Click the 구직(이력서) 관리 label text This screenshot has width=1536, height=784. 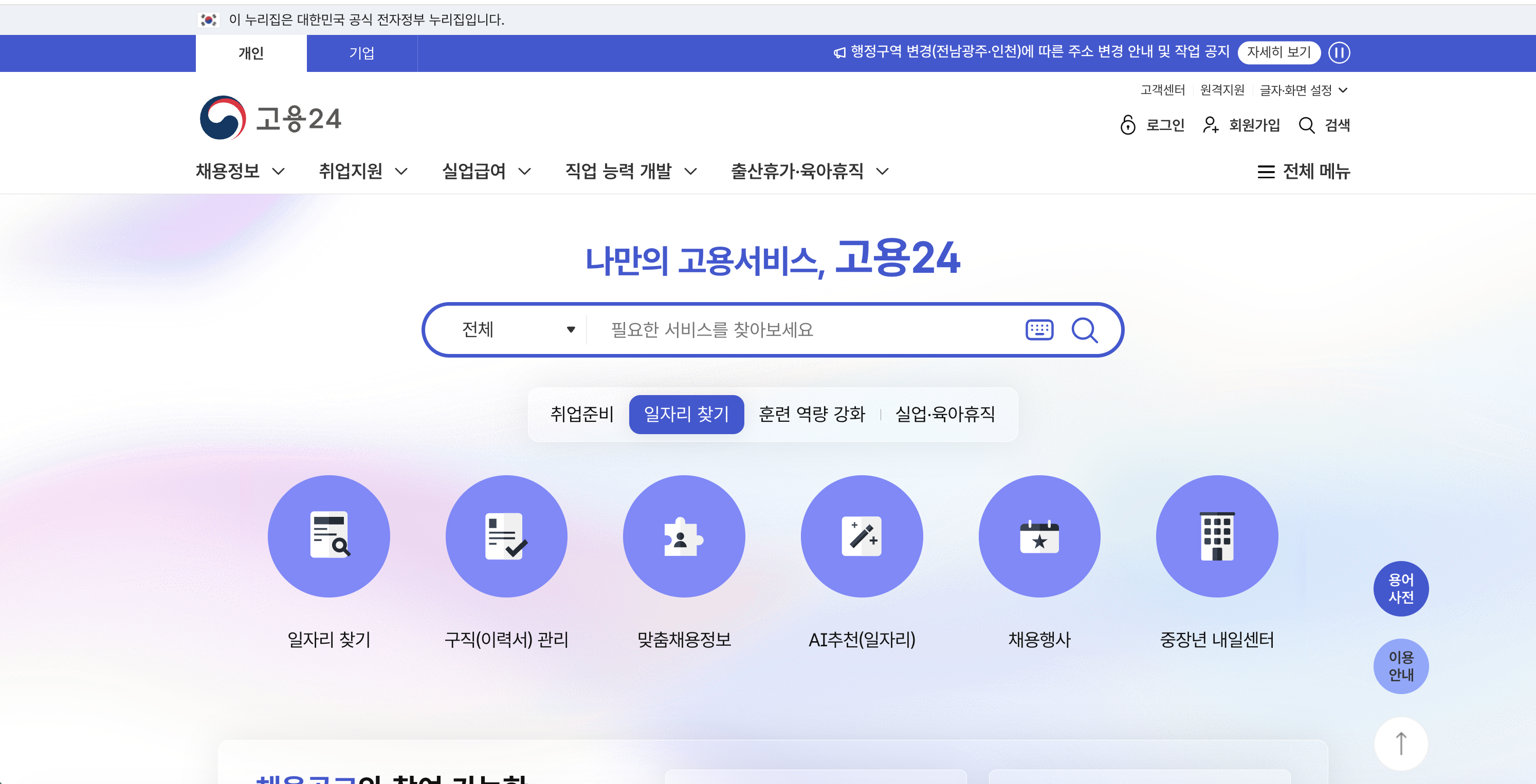point(506,639)
